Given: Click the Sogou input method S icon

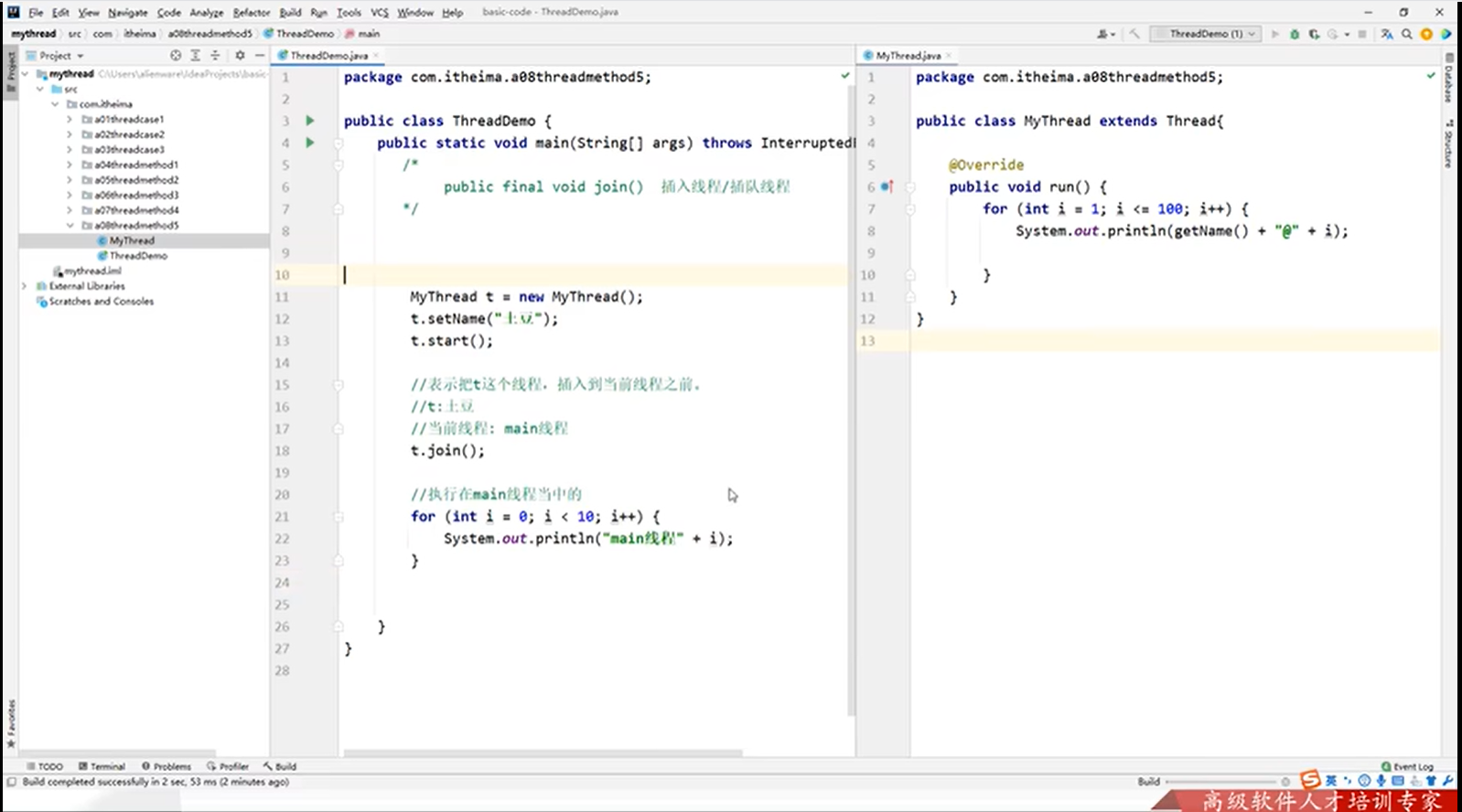Looking at the screenshot, I should 1310,780.
